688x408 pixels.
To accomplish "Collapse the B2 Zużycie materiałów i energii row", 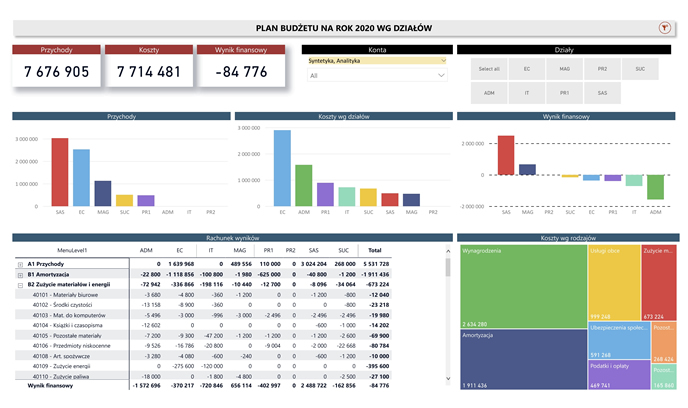I will click(x=20, y=284).
